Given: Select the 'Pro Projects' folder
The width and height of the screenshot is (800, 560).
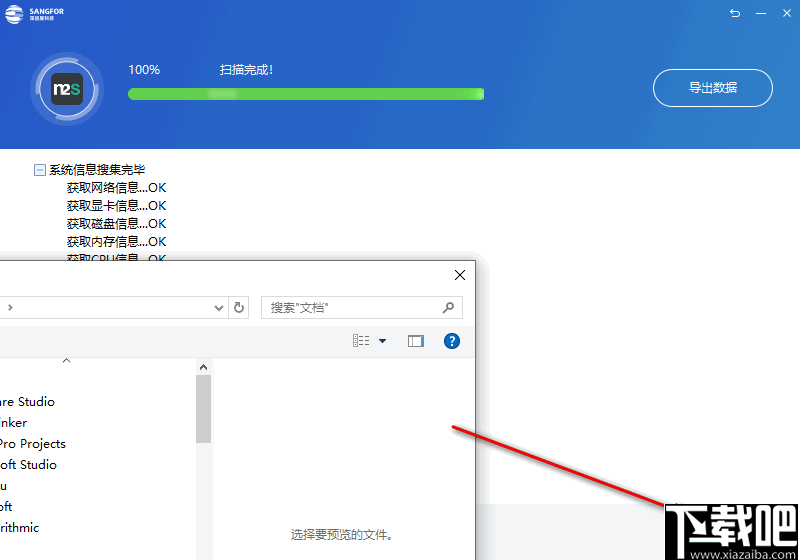Looking at the screenshot, I should click(33, 444).
